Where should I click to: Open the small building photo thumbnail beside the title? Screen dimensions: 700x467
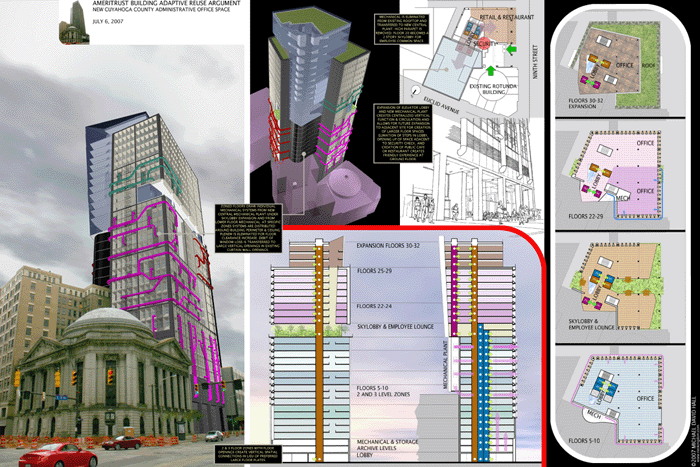pyautogui.click(x=74, y=22)
